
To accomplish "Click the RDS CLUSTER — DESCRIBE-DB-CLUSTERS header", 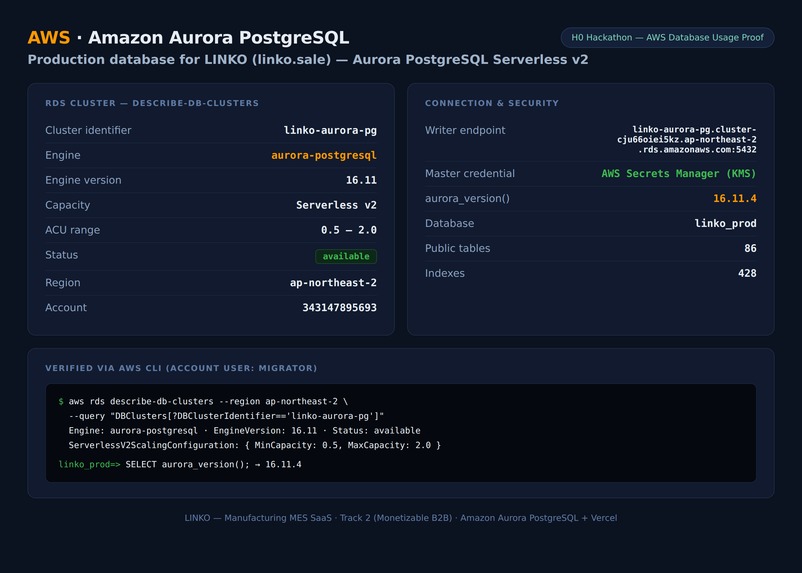I will tap(152, 103).
